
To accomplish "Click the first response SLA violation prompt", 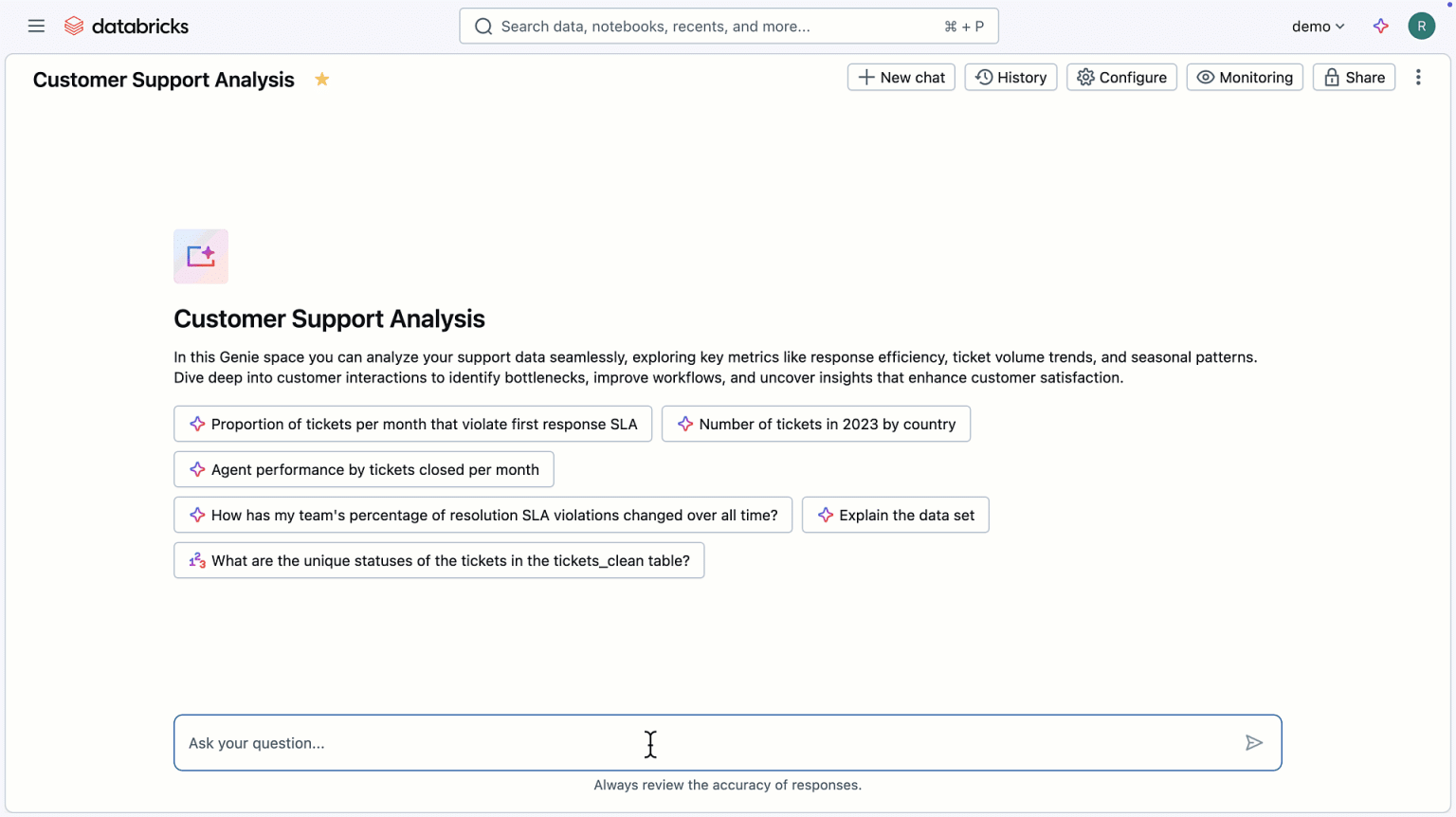I will tap(412, 424).
